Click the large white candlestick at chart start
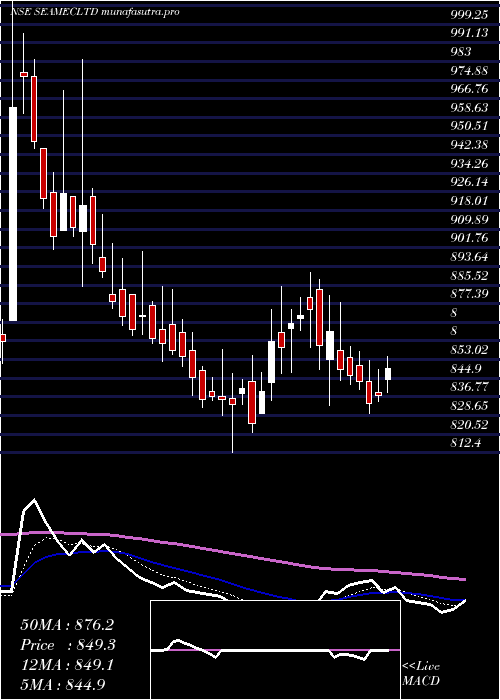This screenshot has width=500, height=700. [13, 214]
